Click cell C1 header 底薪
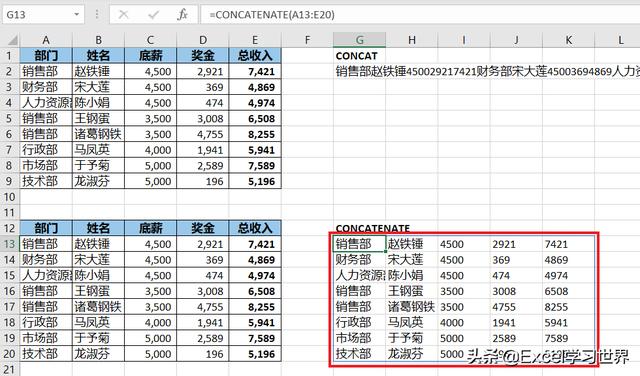 [x=150, y=56]
